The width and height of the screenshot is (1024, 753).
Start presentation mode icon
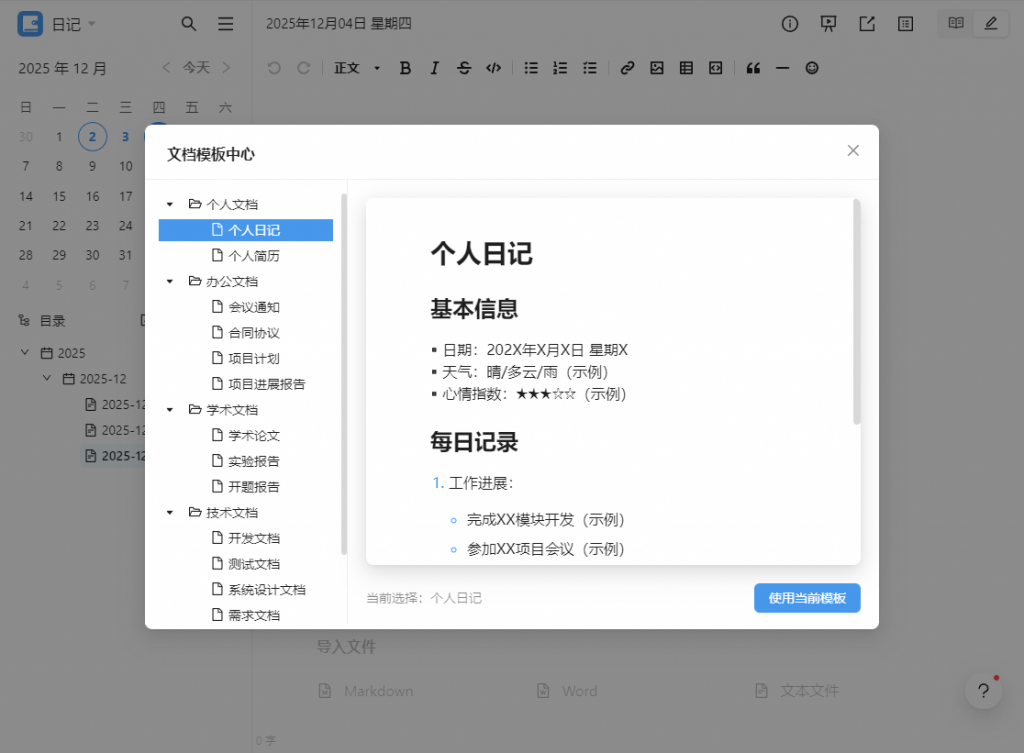828,24
